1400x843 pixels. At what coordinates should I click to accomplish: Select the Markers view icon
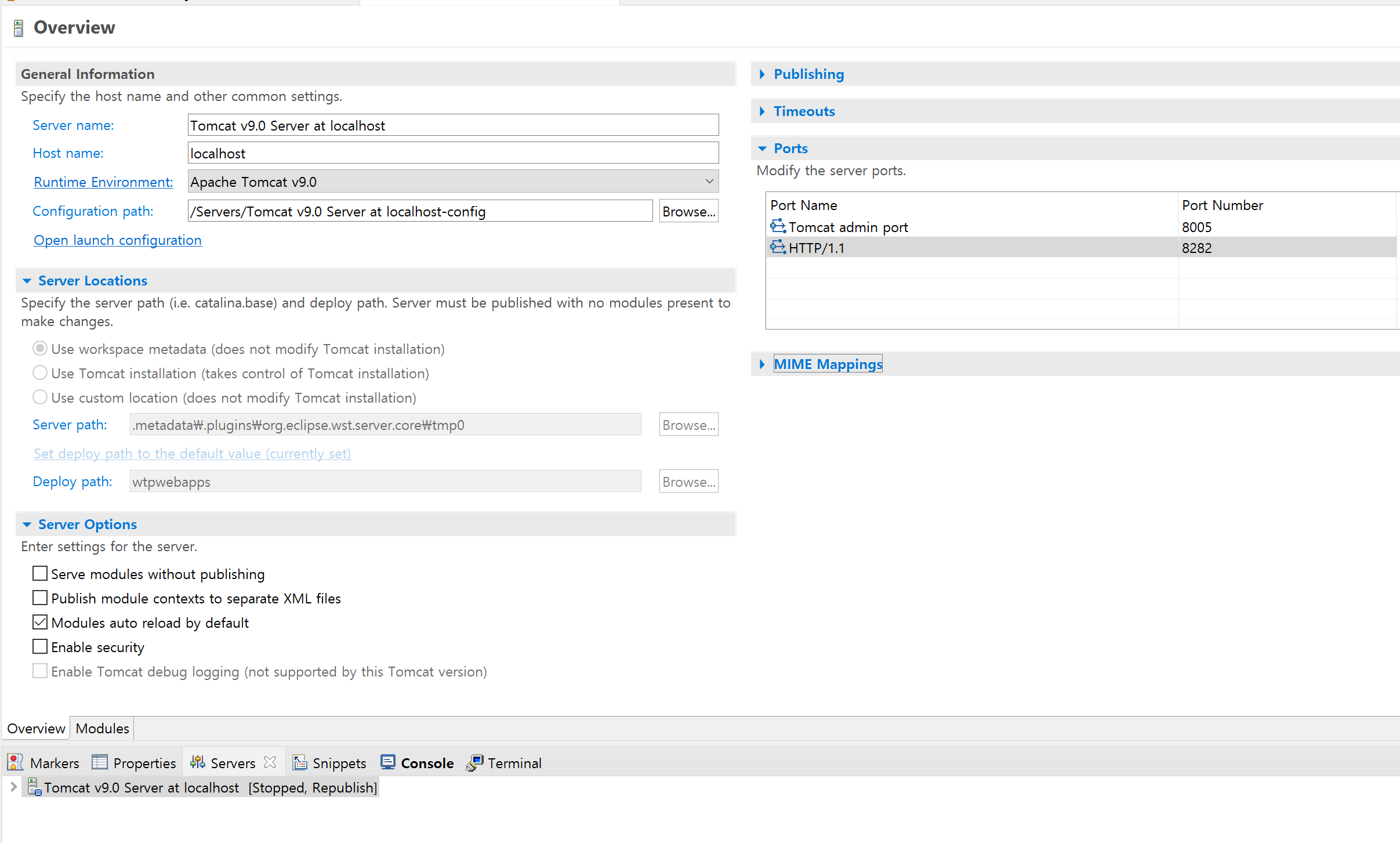15,762
